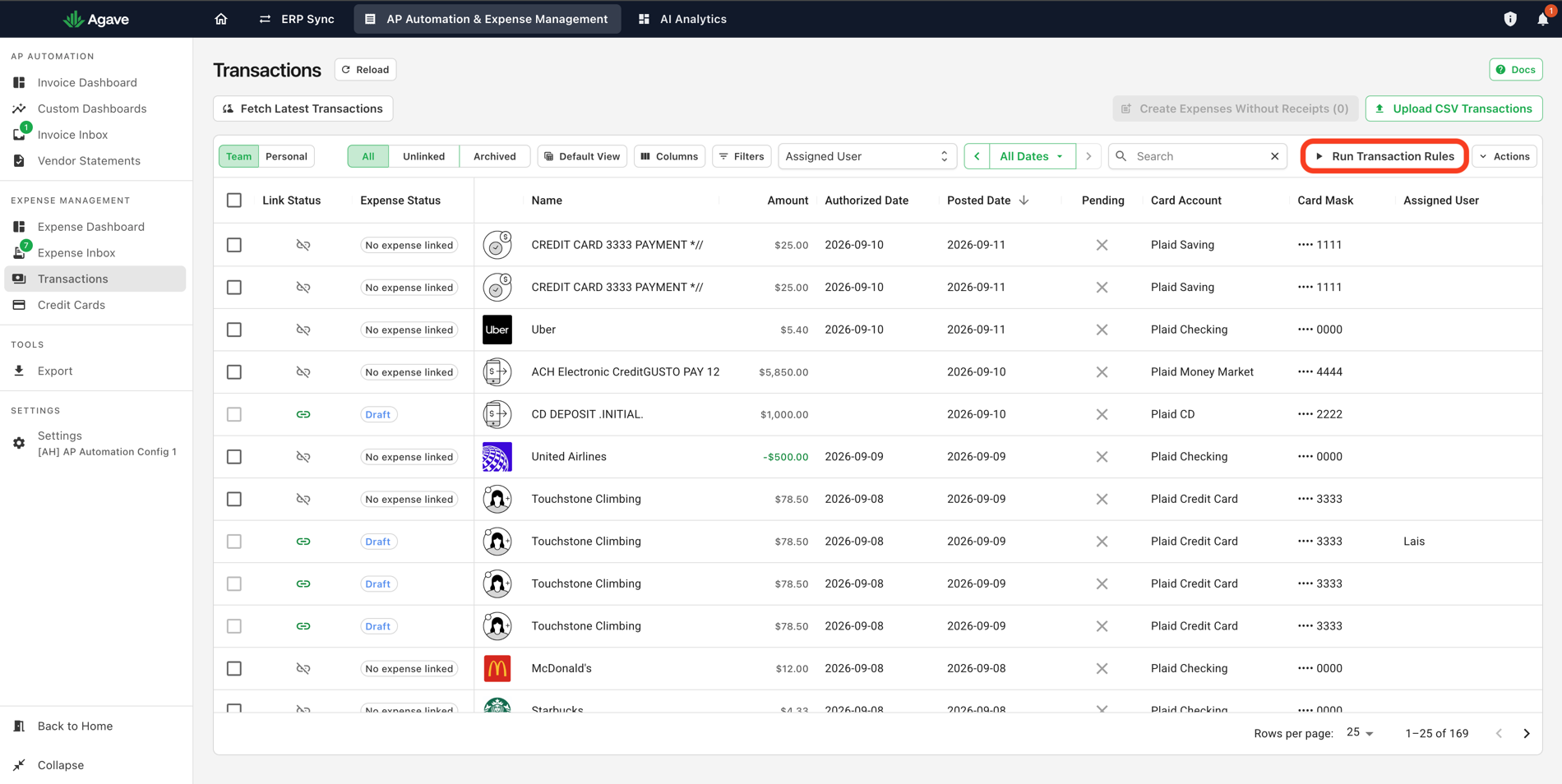1562x784 pixels.
Task: Go to next page of results
Action: [x=1527, y=733]
